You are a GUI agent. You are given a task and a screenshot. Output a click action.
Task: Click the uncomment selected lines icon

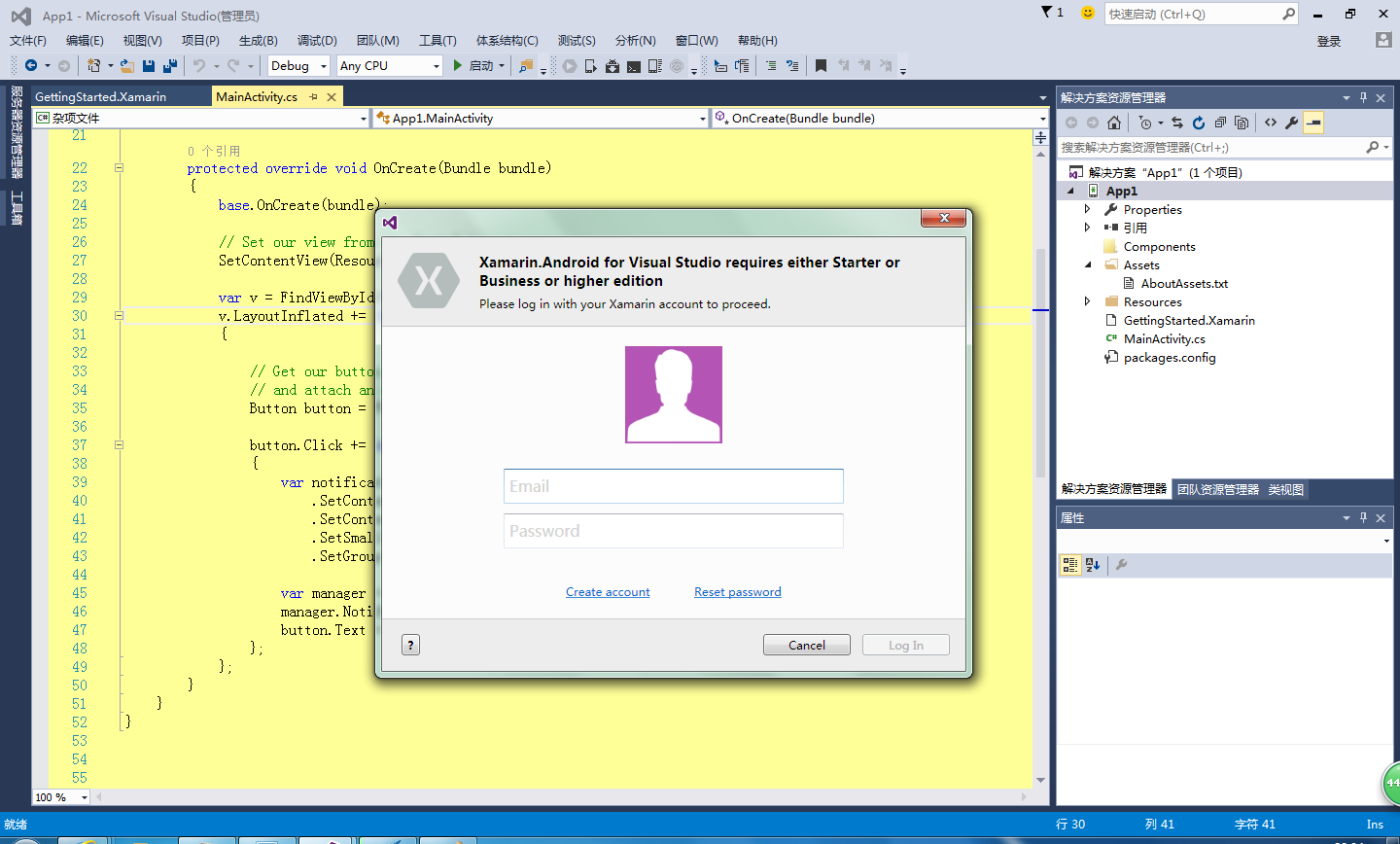click(792, 66)
